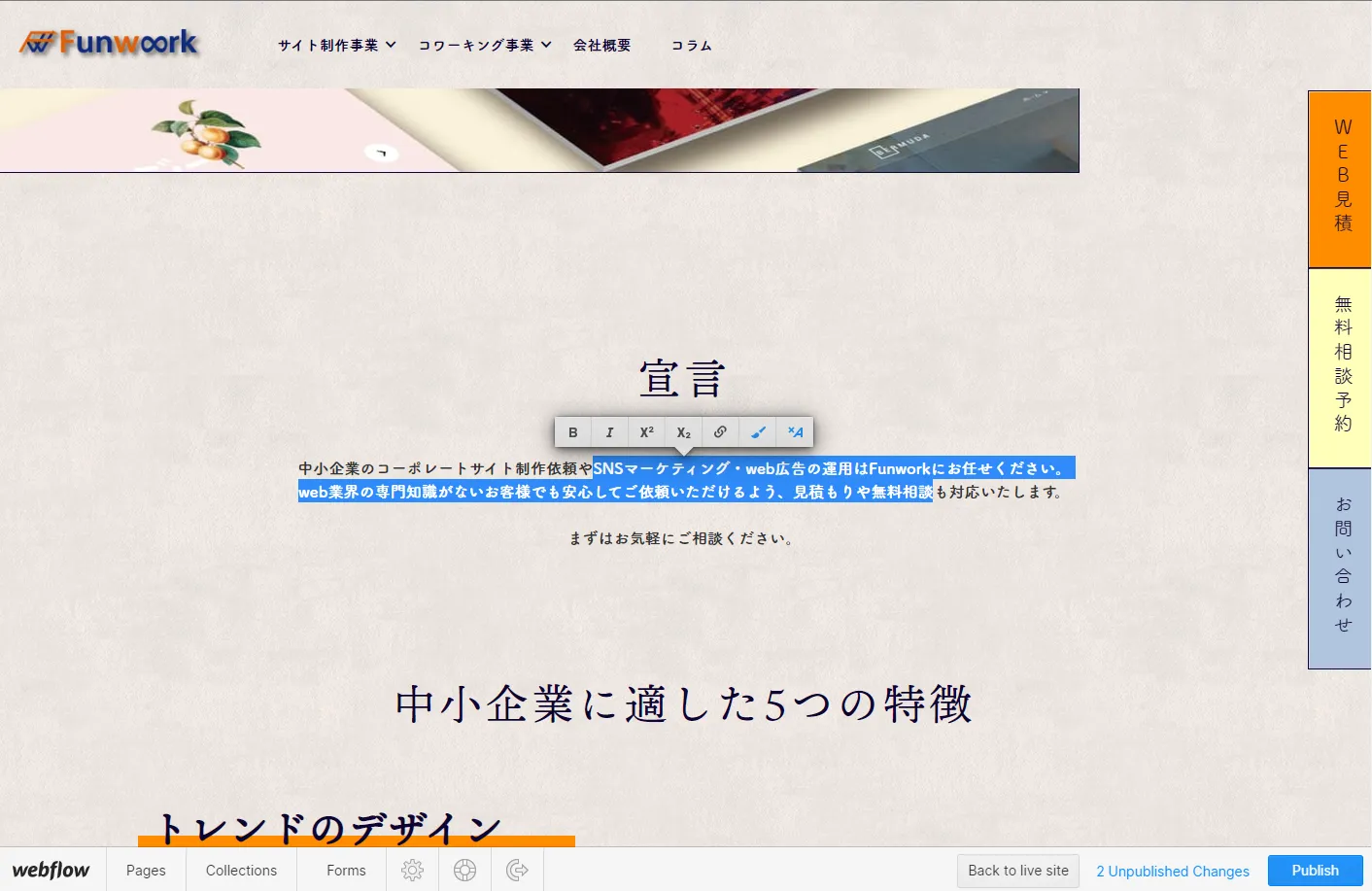Apply italic formatting to the highlighted text

pyautogui.click(x=609, y=431)
